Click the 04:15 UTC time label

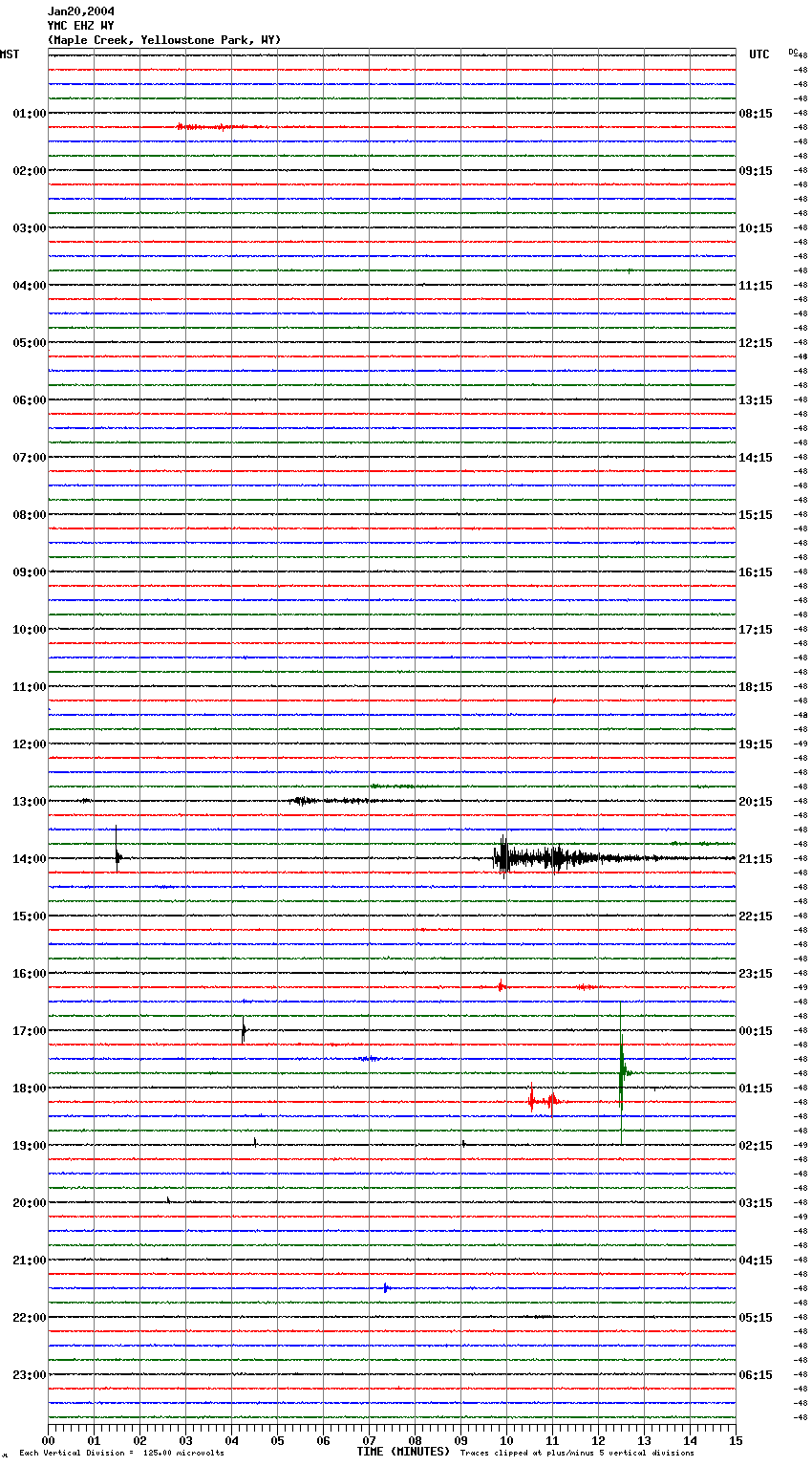point(756,1261)
